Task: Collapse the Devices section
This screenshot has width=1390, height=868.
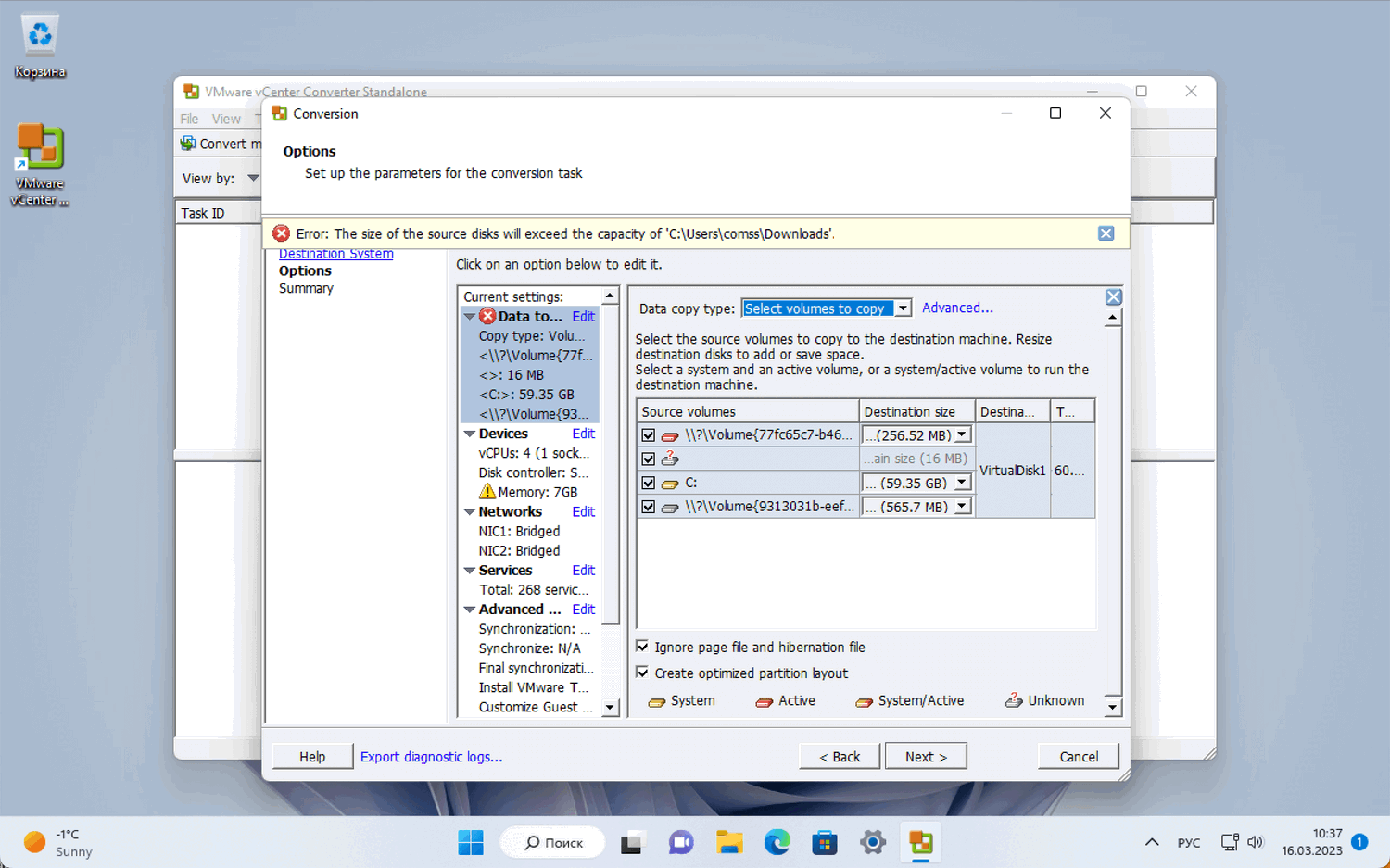Action: click(x=470, y=434)
